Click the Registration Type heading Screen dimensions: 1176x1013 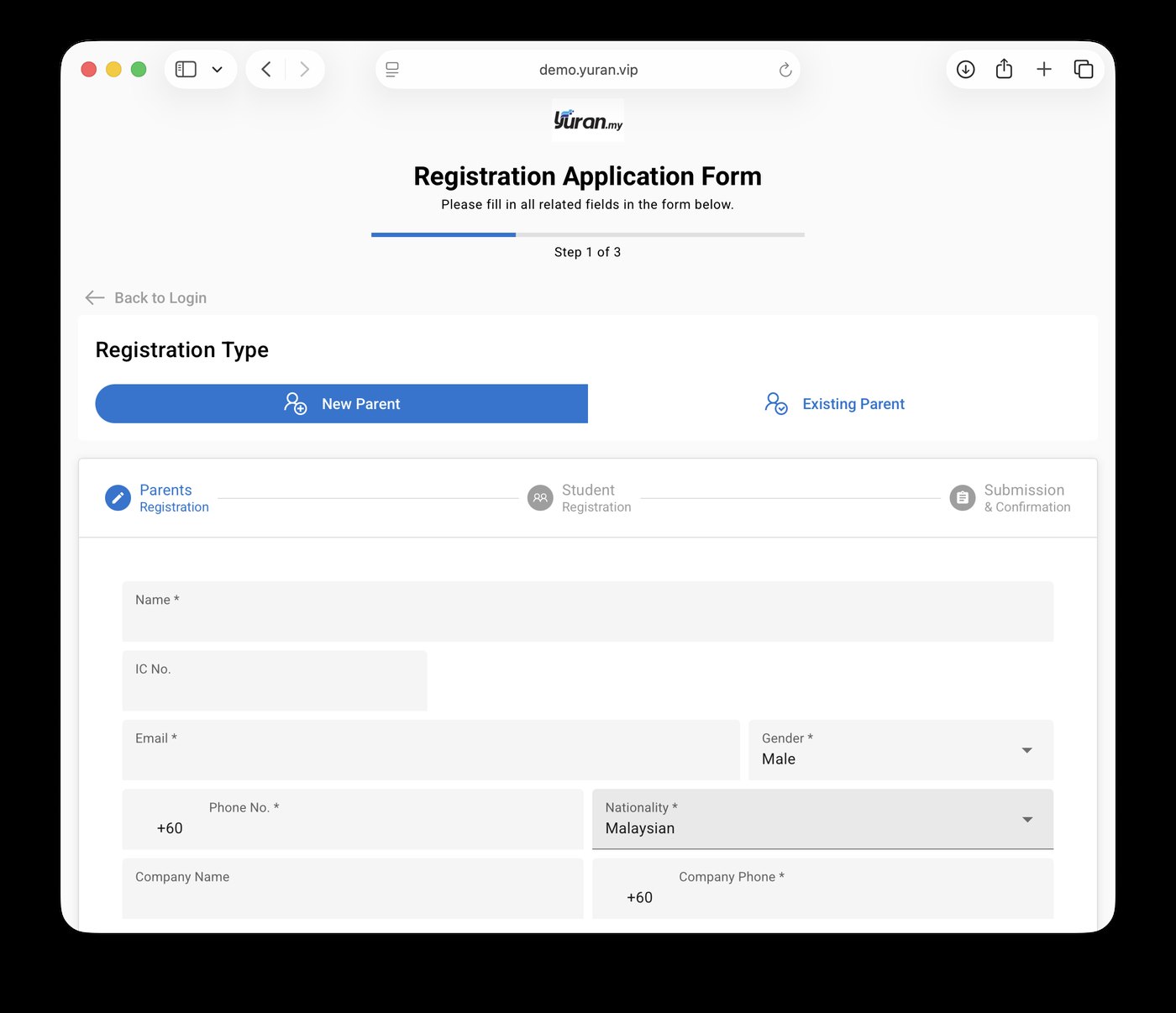tap(182, 350)
